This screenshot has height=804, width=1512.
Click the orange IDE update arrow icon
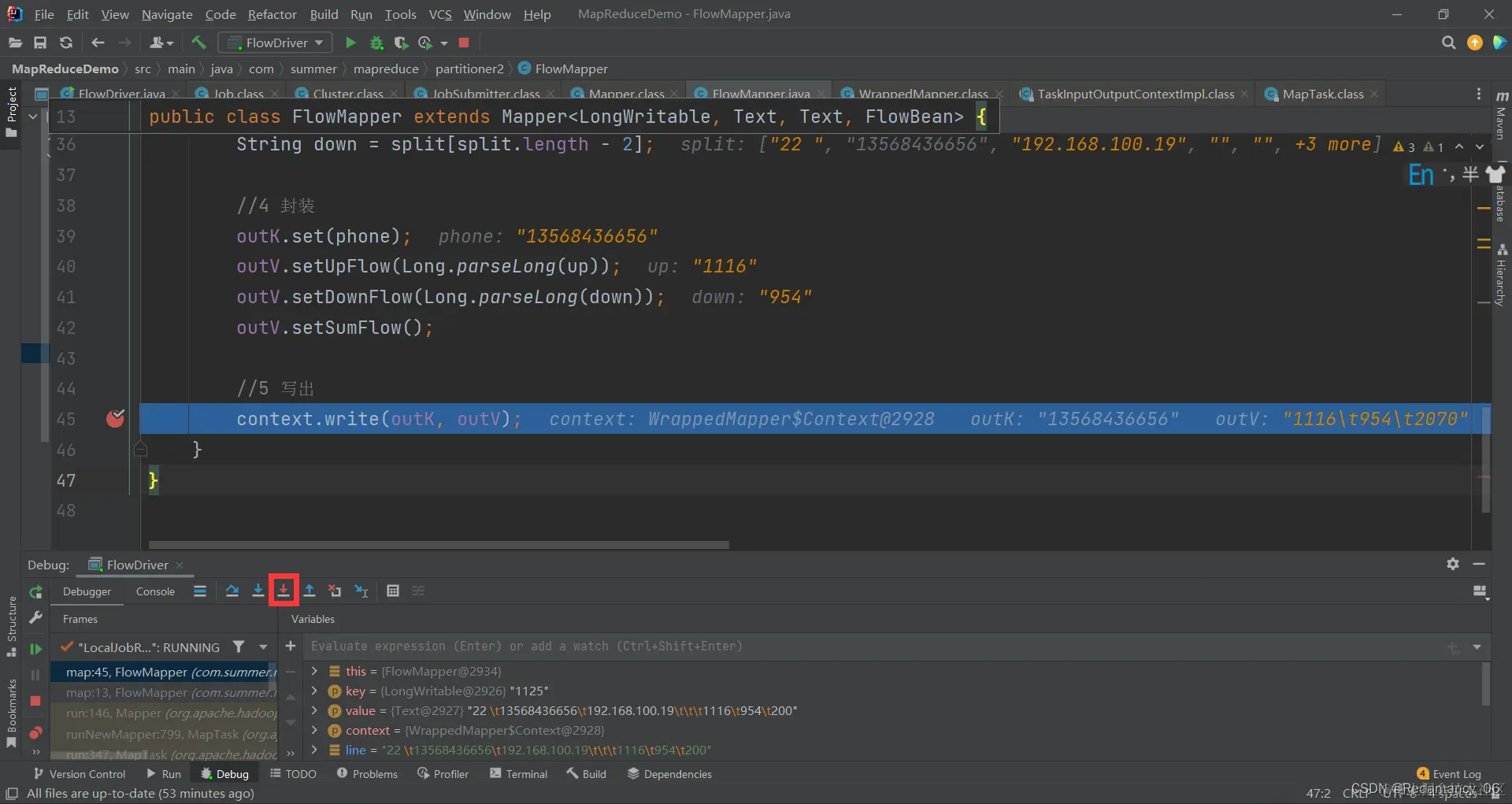(1475, 43)
